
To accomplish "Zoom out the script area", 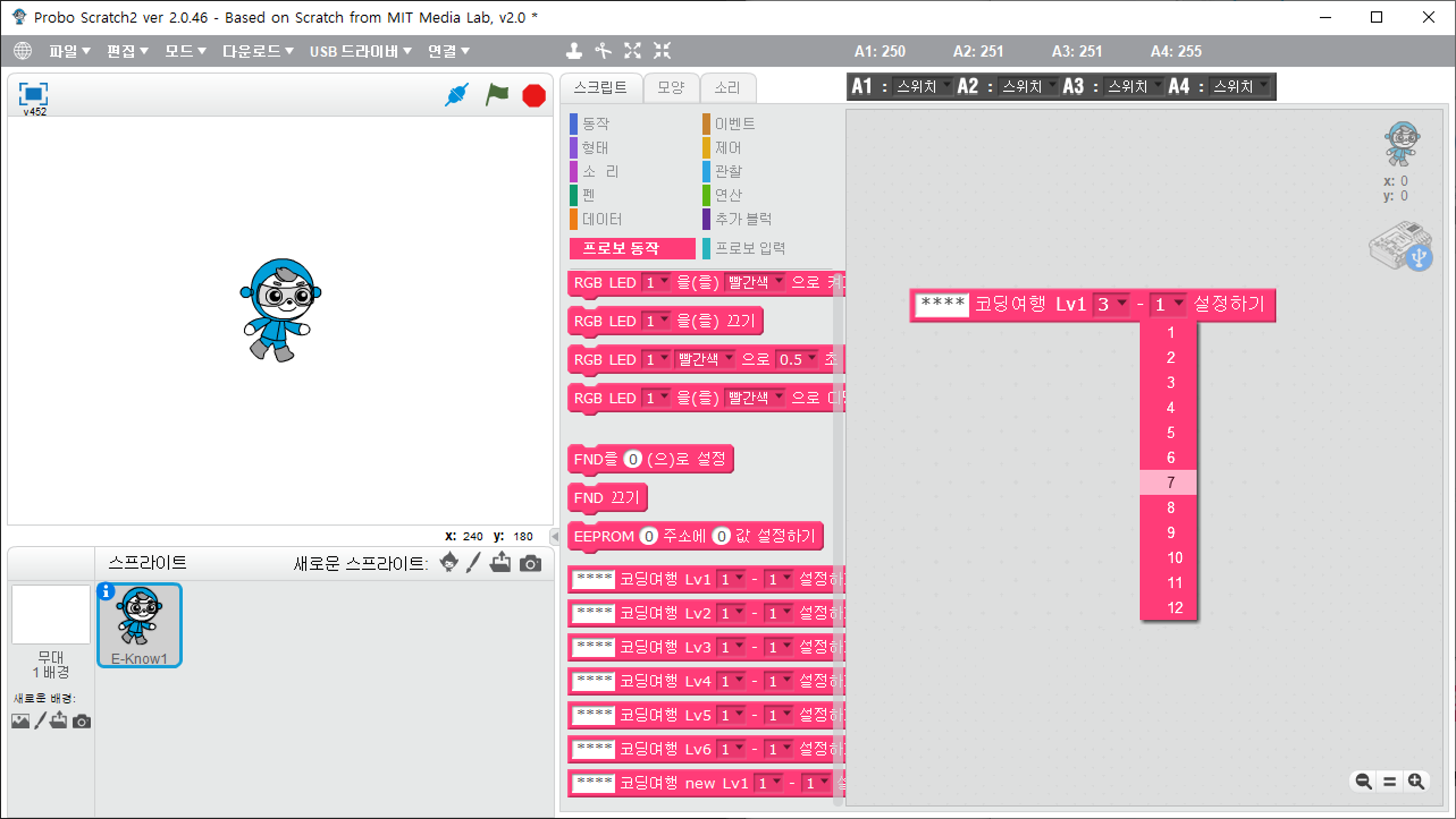I will point(1363,782).
